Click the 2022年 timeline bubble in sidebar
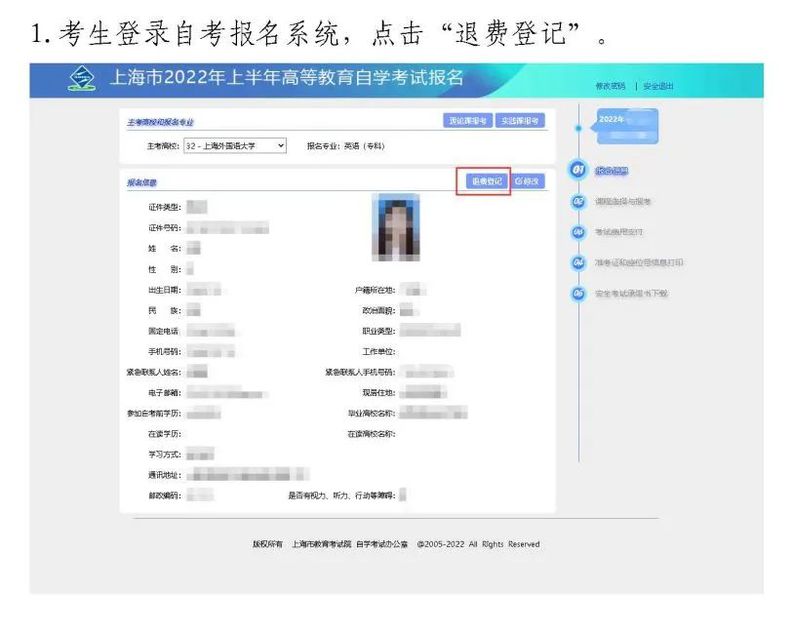Viewport: 799px width, 634px height. pos(626,124)
